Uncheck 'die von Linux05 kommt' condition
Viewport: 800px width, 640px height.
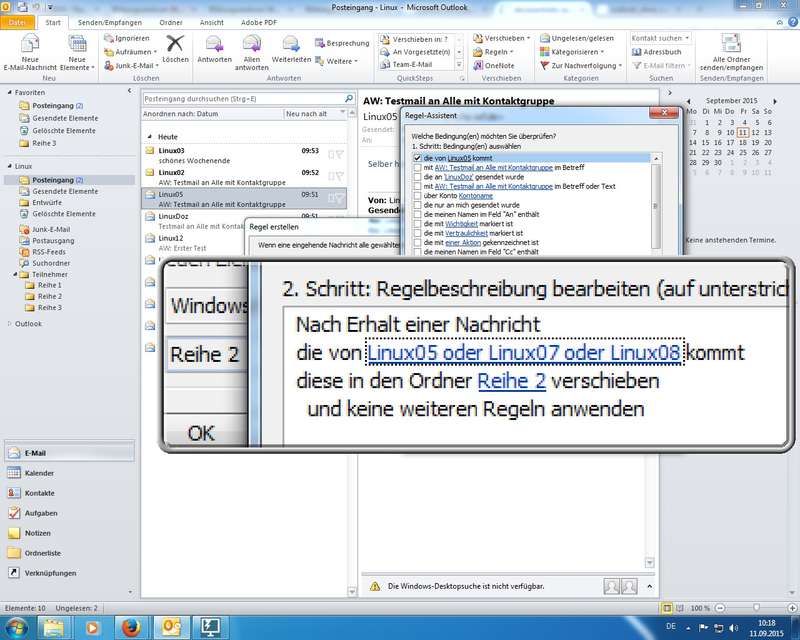click(417, 158)
